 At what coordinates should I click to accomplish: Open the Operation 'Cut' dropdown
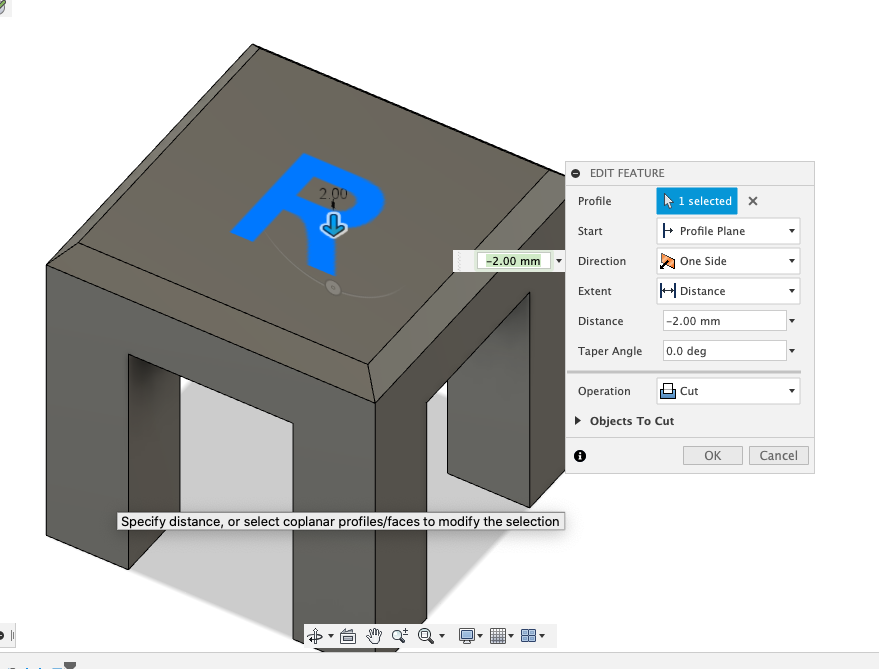pos(728,391)
